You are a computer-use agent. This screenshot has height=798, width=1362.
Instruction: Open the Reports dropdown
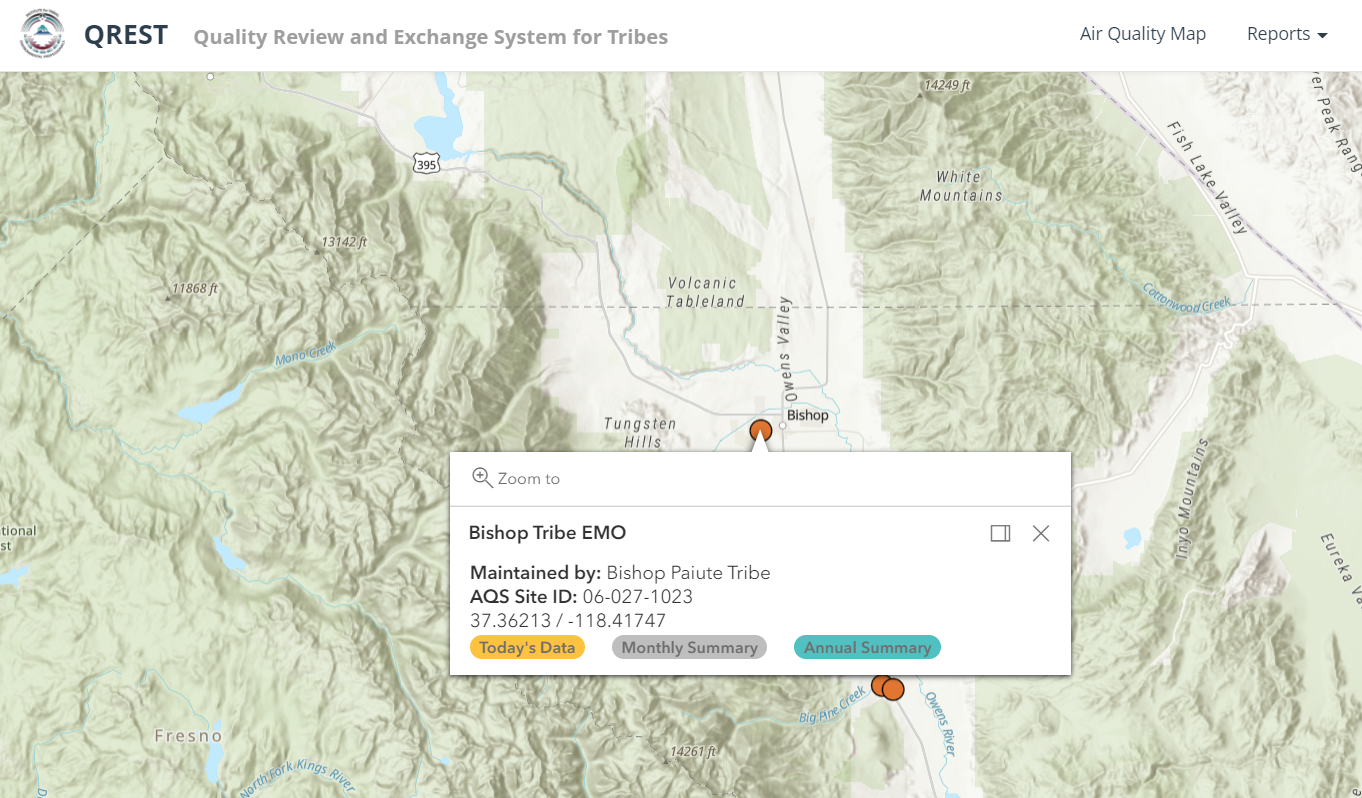(x=1287, y=33)
